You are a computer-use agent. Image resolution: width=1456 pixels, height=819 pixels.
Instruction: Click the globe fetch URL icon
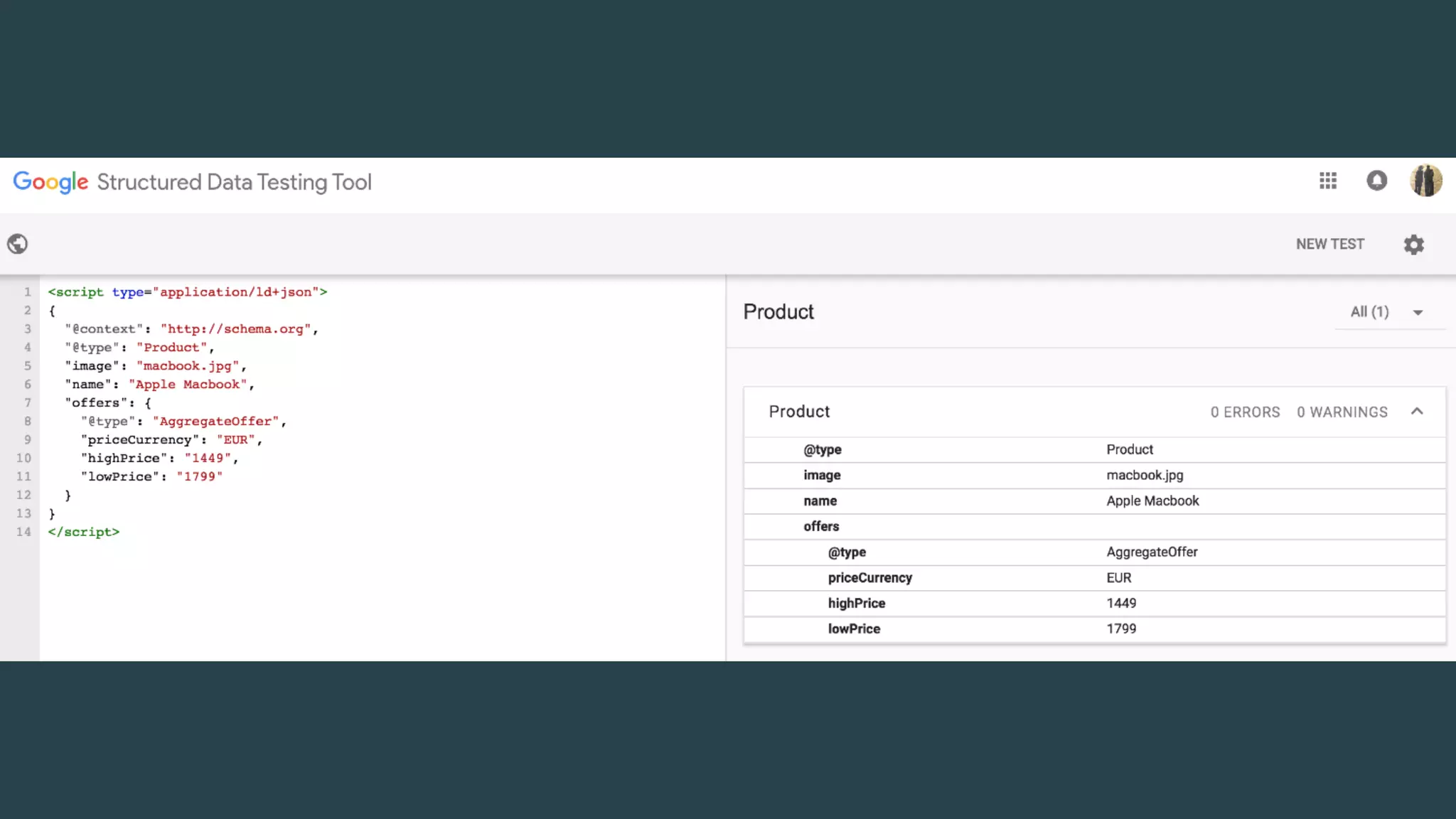18,244
